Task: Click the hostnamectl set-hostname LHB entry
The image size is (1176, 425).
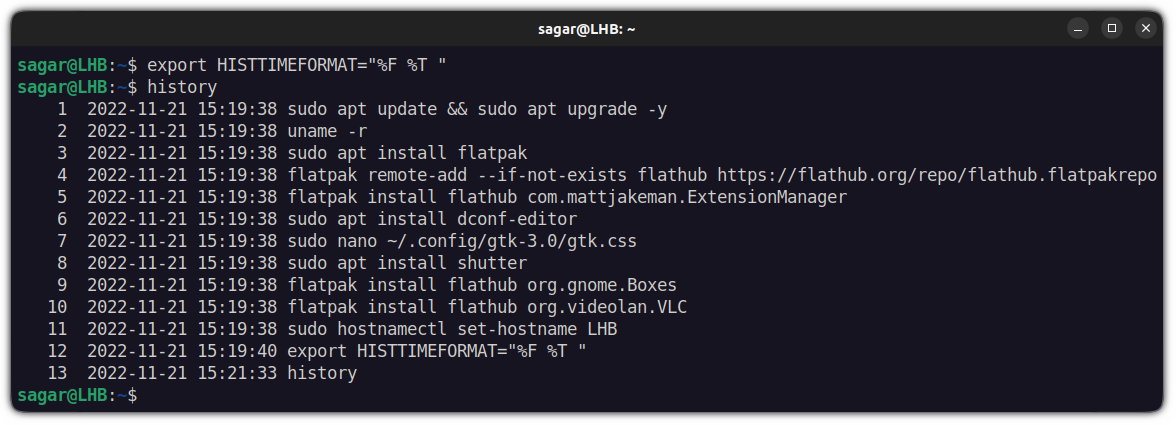Action: pyautogui.click(x=461, y=329)
